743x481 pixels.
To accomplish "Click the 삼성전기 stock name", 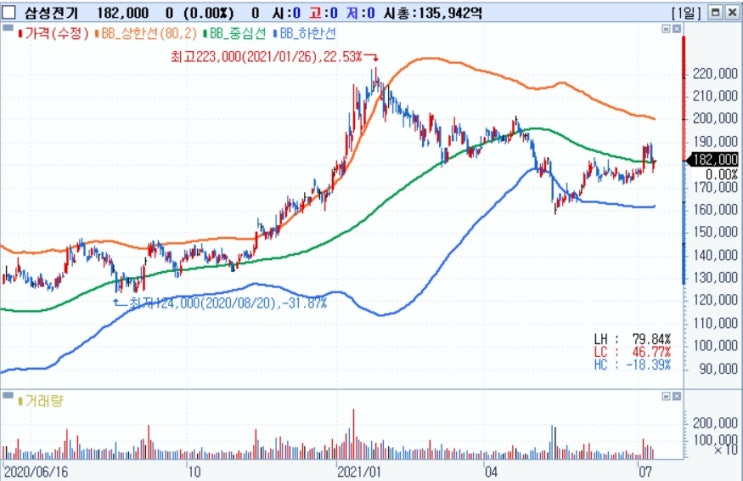I will point(51,13).
